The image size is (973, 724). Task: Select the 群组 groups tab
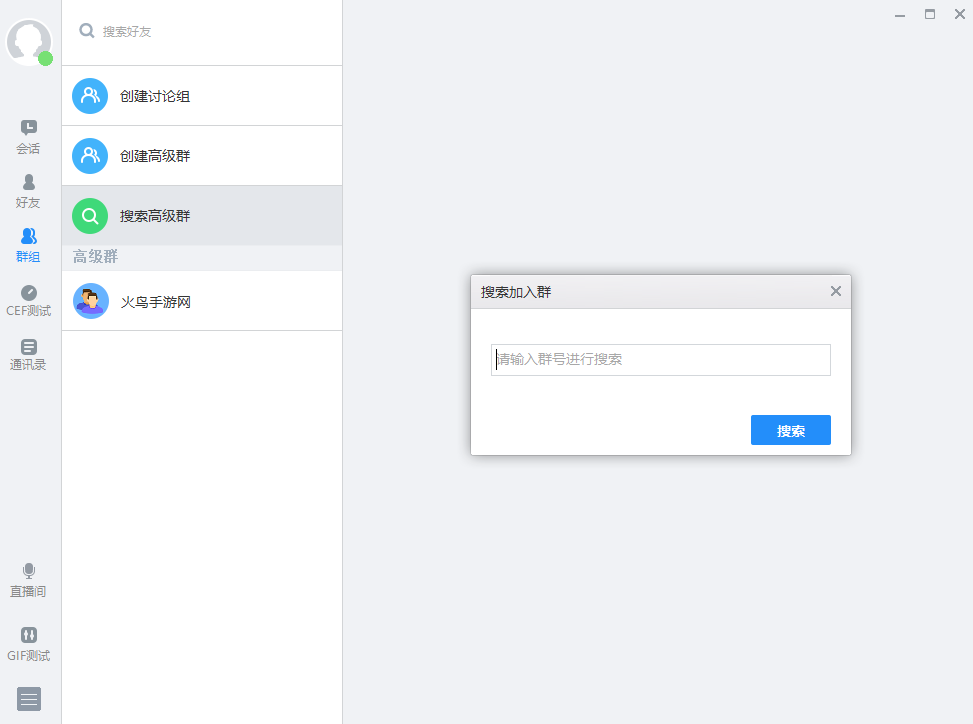[29, 245]
